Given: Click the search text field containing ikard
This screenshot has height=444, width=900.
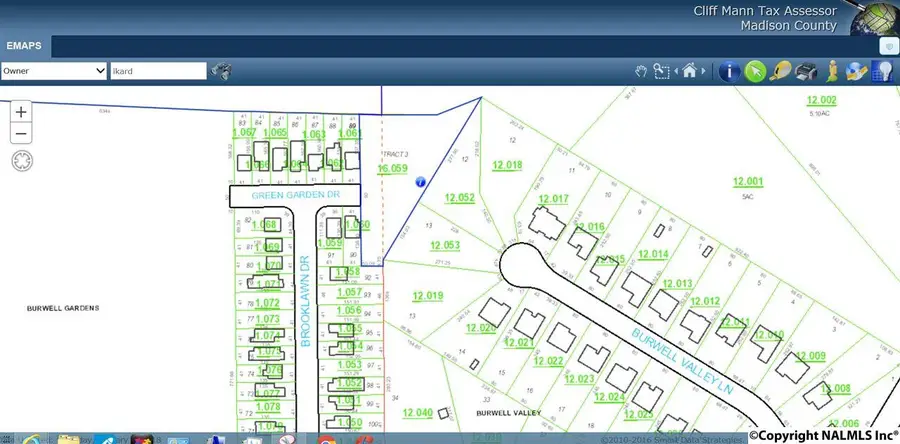Looking at the screenshot, I should 158,71.
